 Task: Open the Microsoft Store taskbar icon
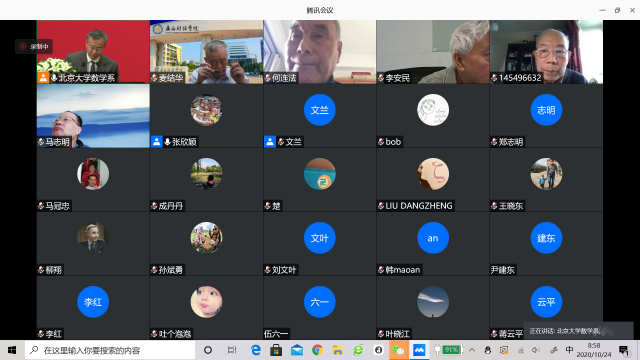[x=276, y=350]
